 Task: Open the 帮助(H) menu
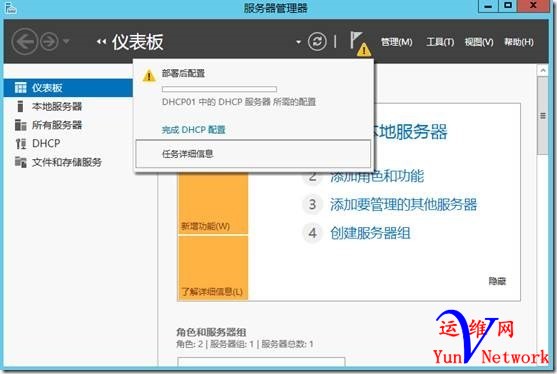pos(519,42)
